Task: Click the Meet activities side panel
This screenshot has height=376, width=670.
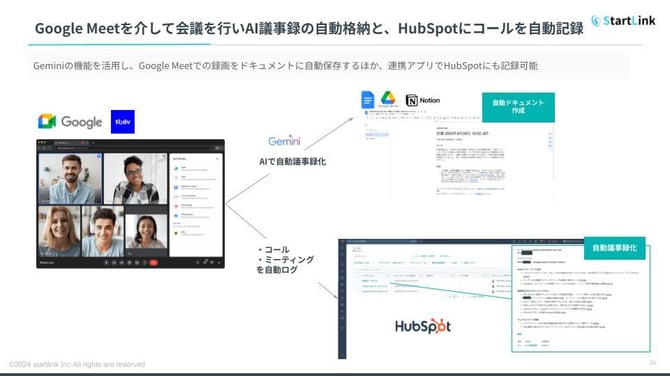Action: click(196, 205)
